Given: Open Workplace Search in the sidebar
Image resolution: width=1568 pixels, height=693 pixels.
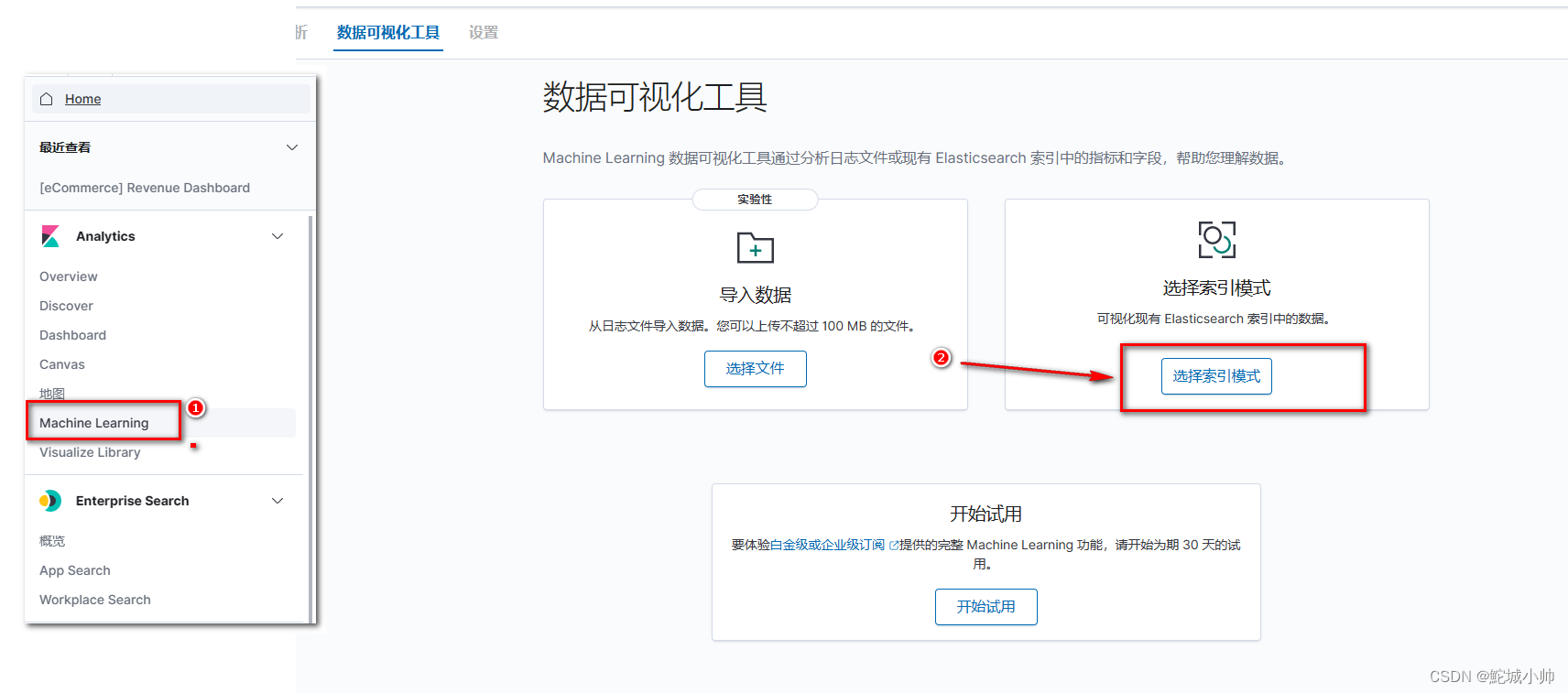Looking at the screenshot, I should coord(95,600).
